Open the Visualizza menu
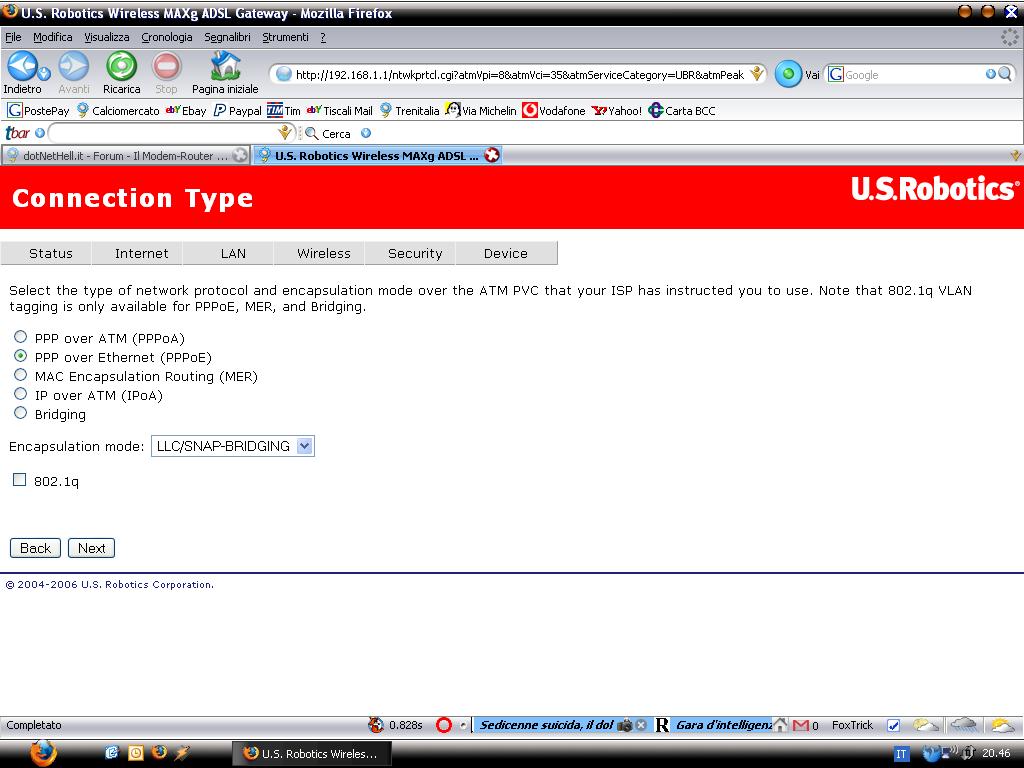This screenshot has height=768, width=1024. pyautogui.click(x=107, y=37)
